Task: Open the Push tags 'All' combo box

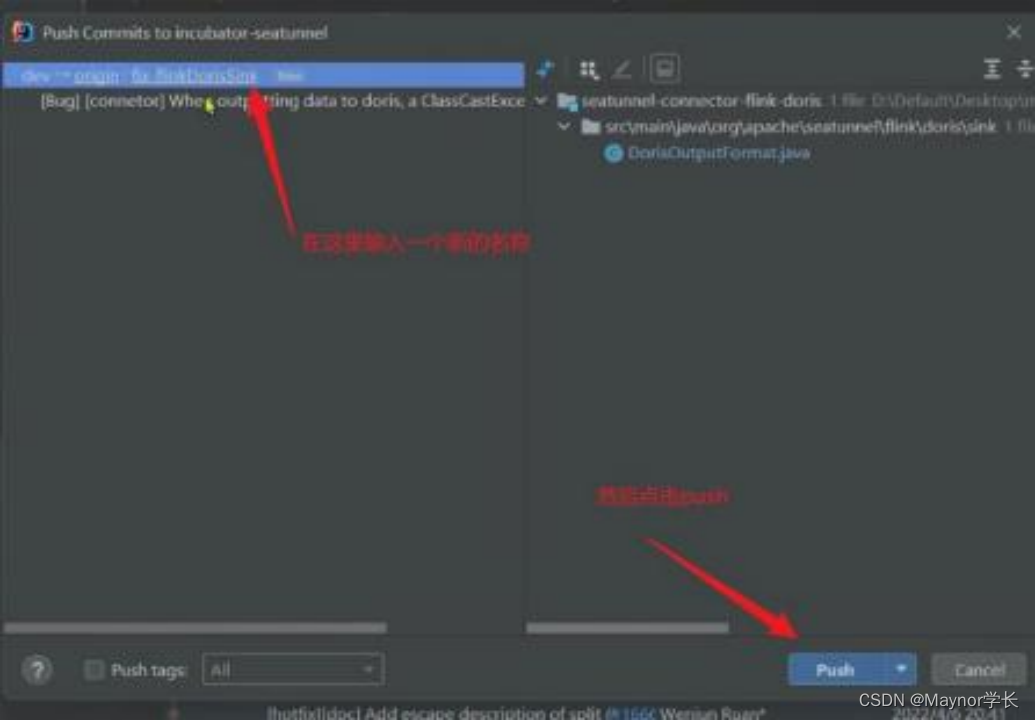Action: 292,670
